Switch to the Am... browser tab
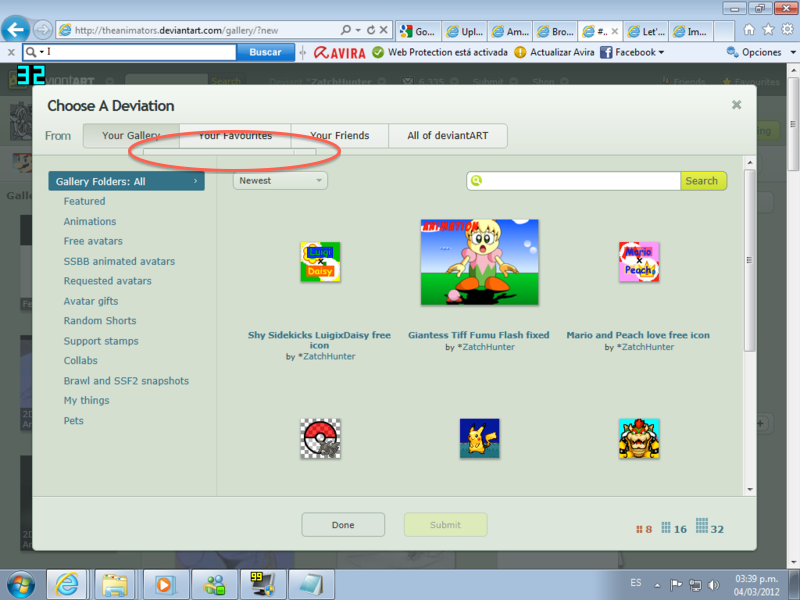Screen dimensions: 800x600 (510, 31)
